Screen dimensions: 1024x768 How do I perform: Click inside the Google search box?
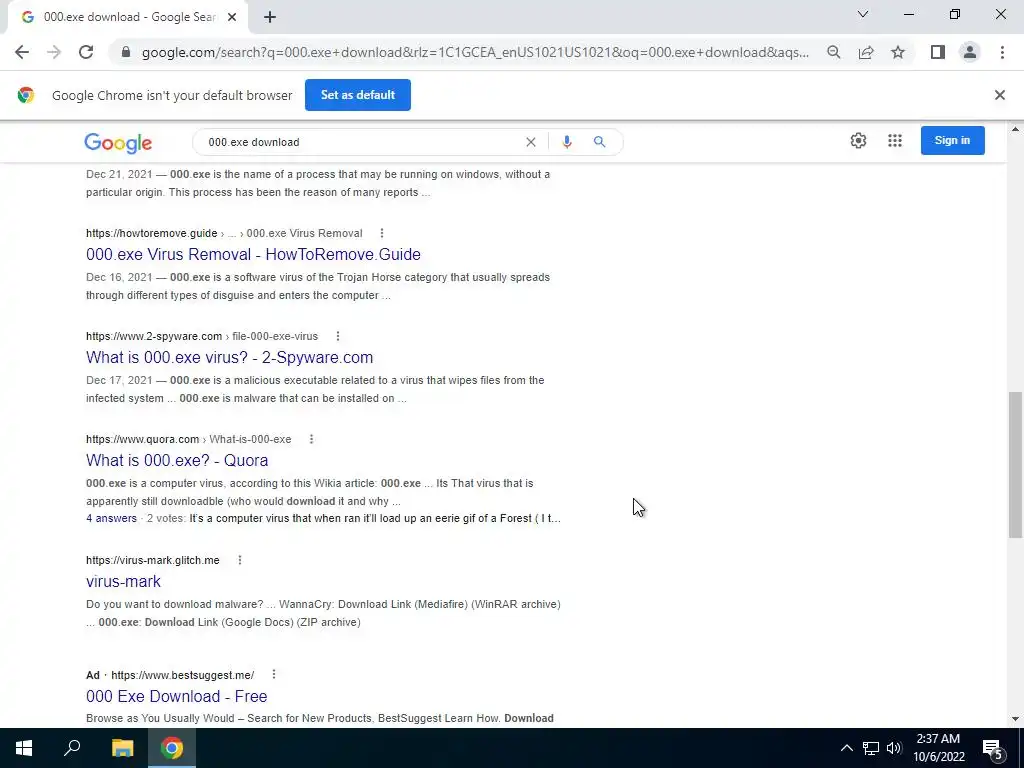(x=362, y=142)
